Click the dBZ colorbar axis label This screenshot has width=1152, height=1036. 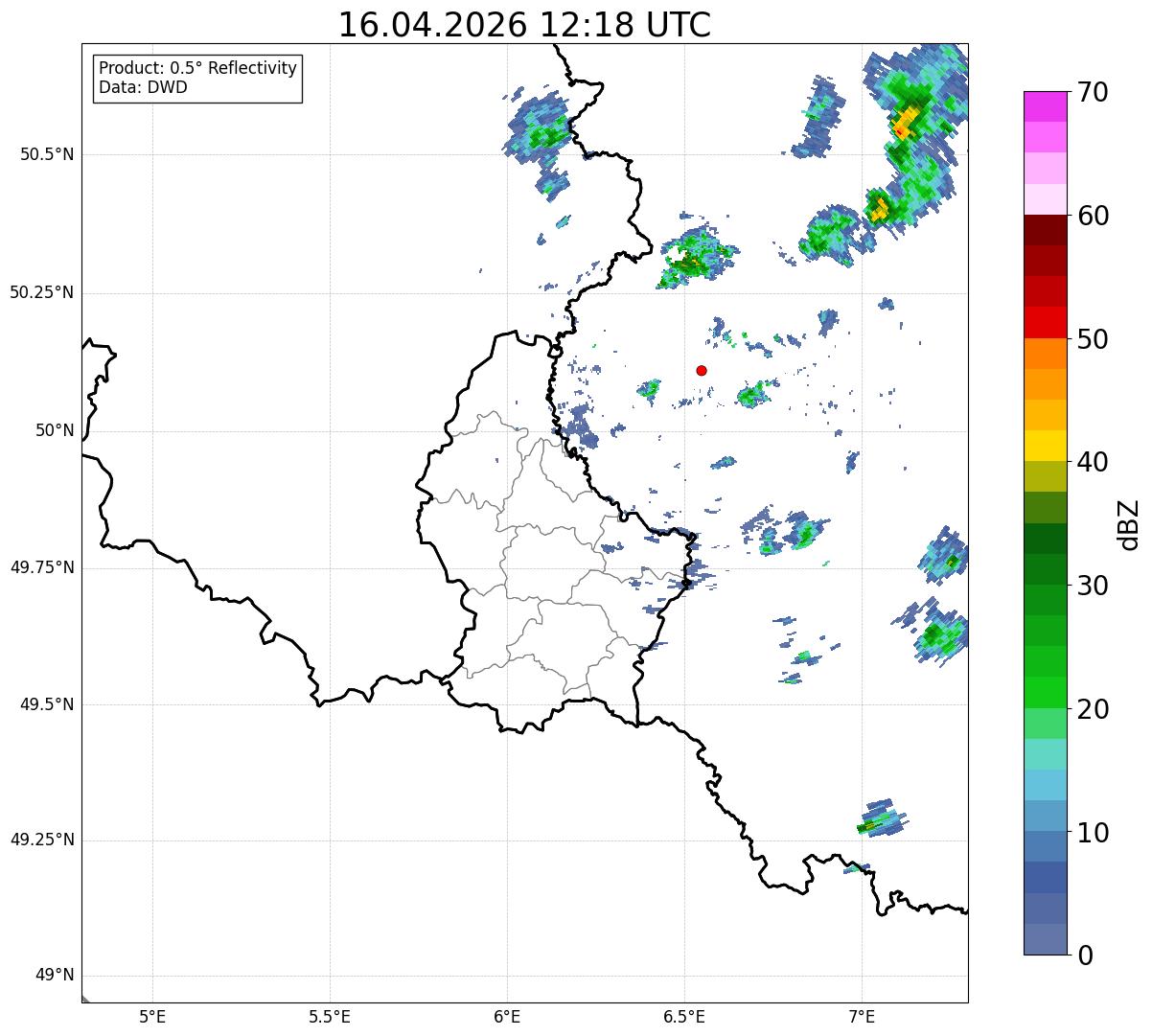point(1129,523)
